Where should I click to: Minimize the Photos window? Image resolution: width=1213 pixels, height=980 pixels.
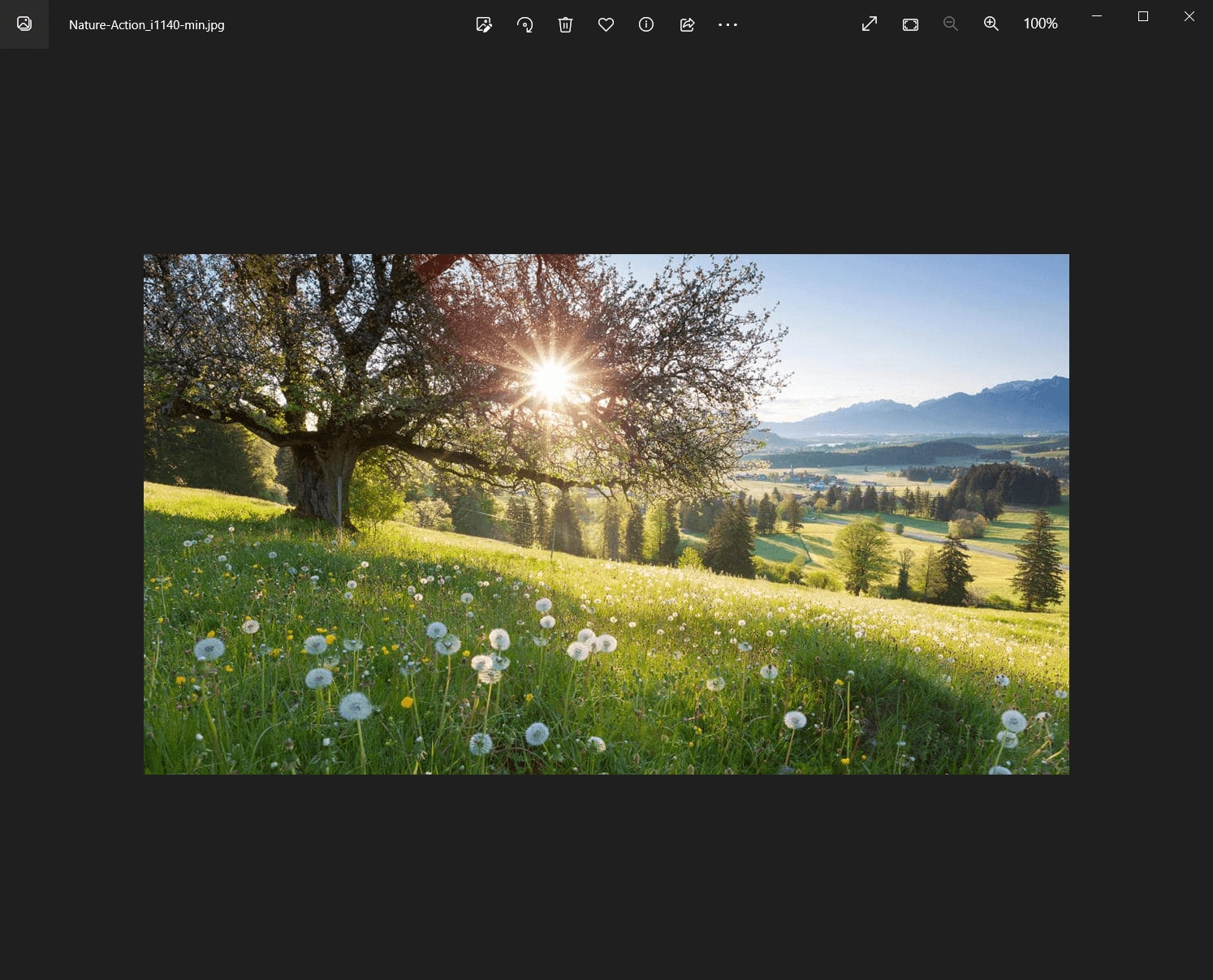(x=1097, y=16)
